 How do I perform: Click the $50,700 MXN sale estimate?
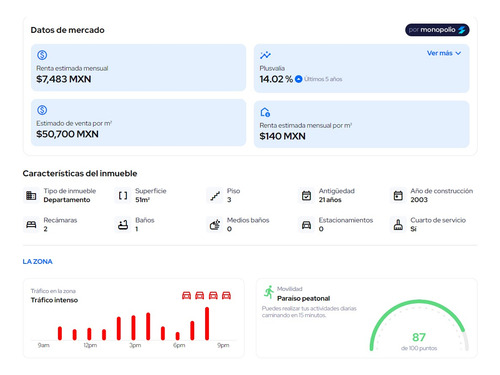67,134
